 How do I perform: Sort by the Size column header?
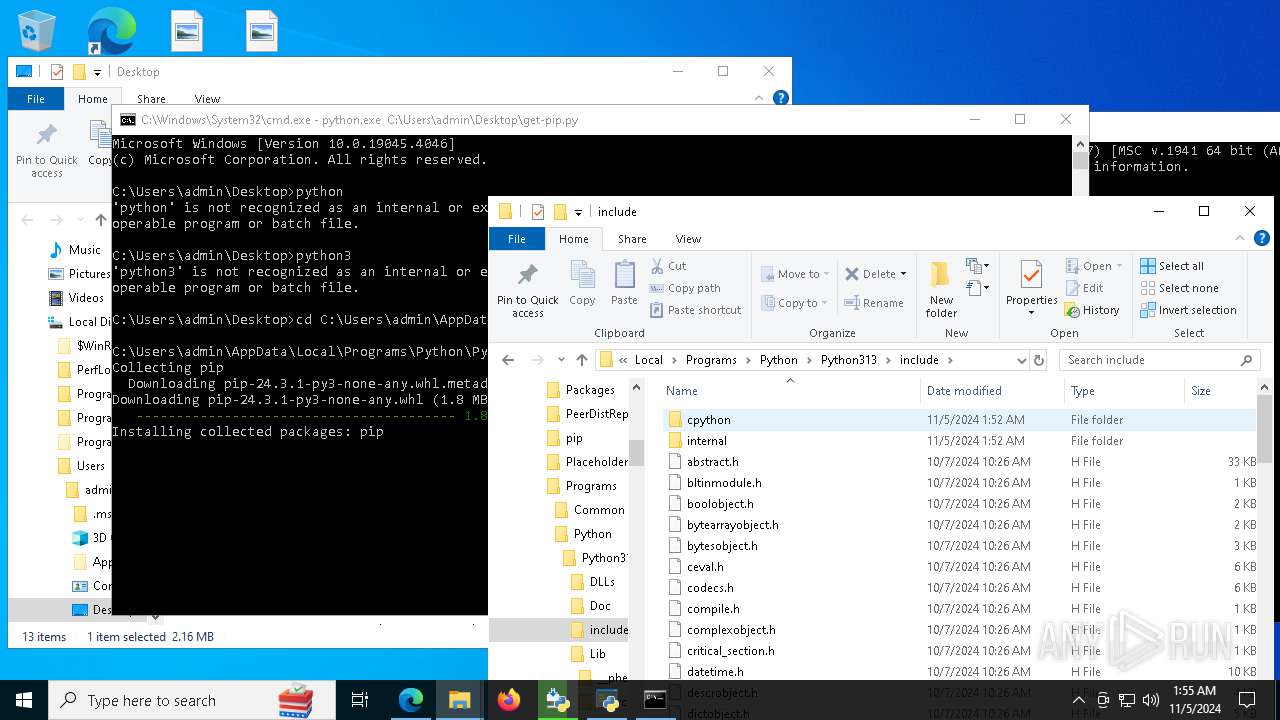pyautogui.click(x=1221, y=391)
